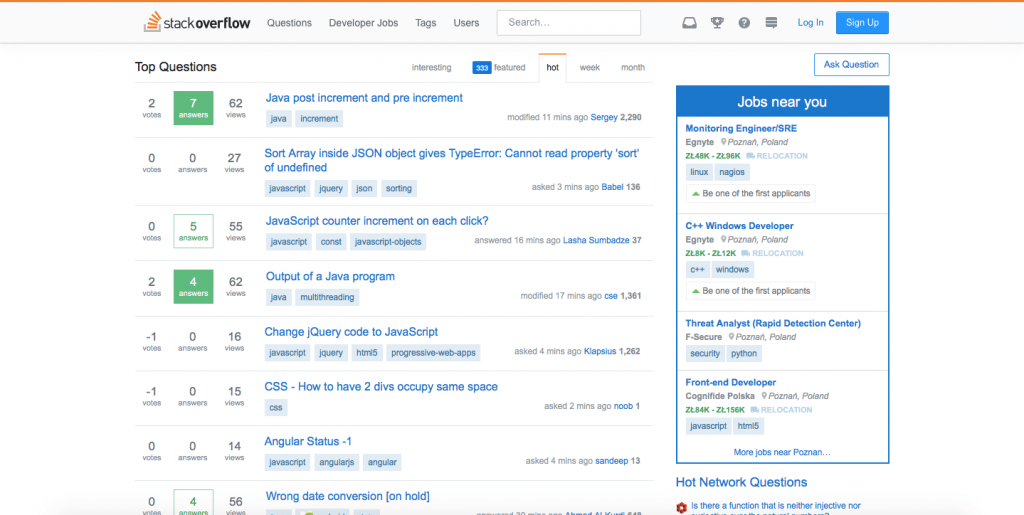This screenshot has height=515, width=1024.
Task: Open Developer Jobs in top navigation
Action: (363, 23)
